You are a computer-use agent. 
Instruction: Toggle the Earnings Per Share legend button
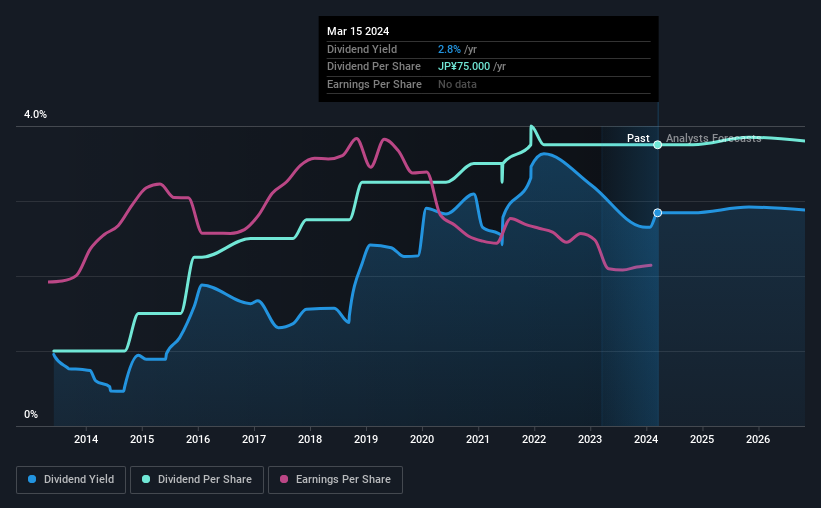click(335, 480)
